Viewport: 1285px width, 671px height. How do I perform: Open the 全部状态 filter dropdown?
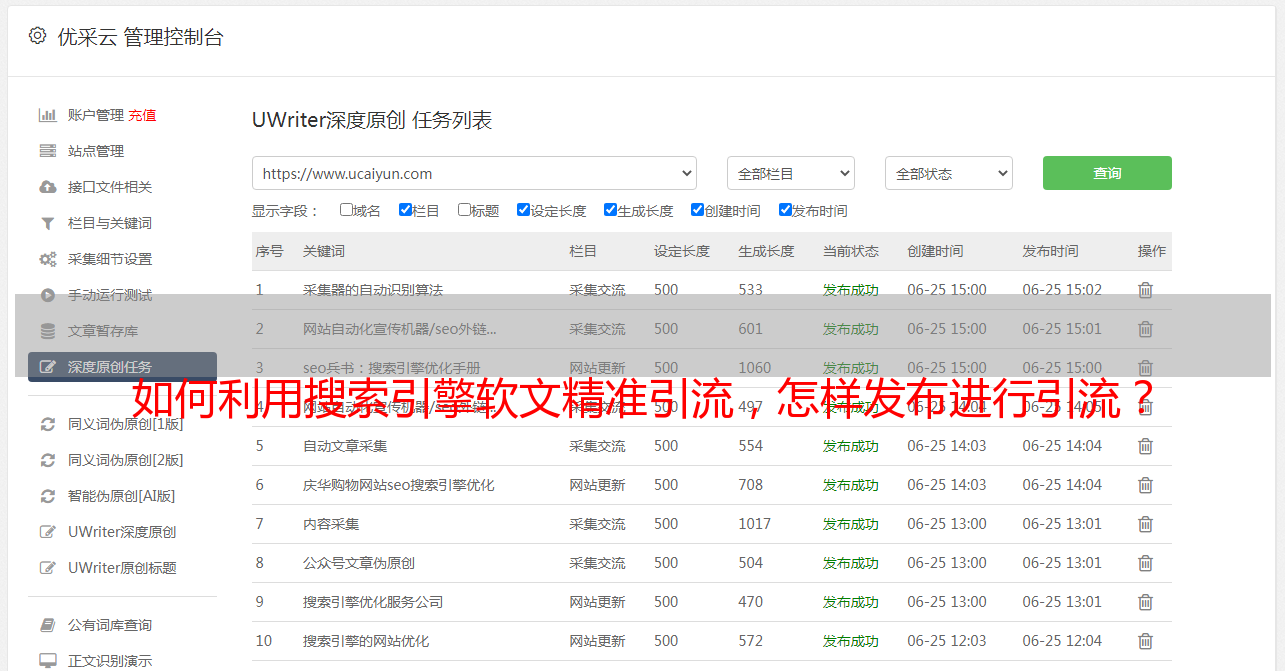pos(948,173)
